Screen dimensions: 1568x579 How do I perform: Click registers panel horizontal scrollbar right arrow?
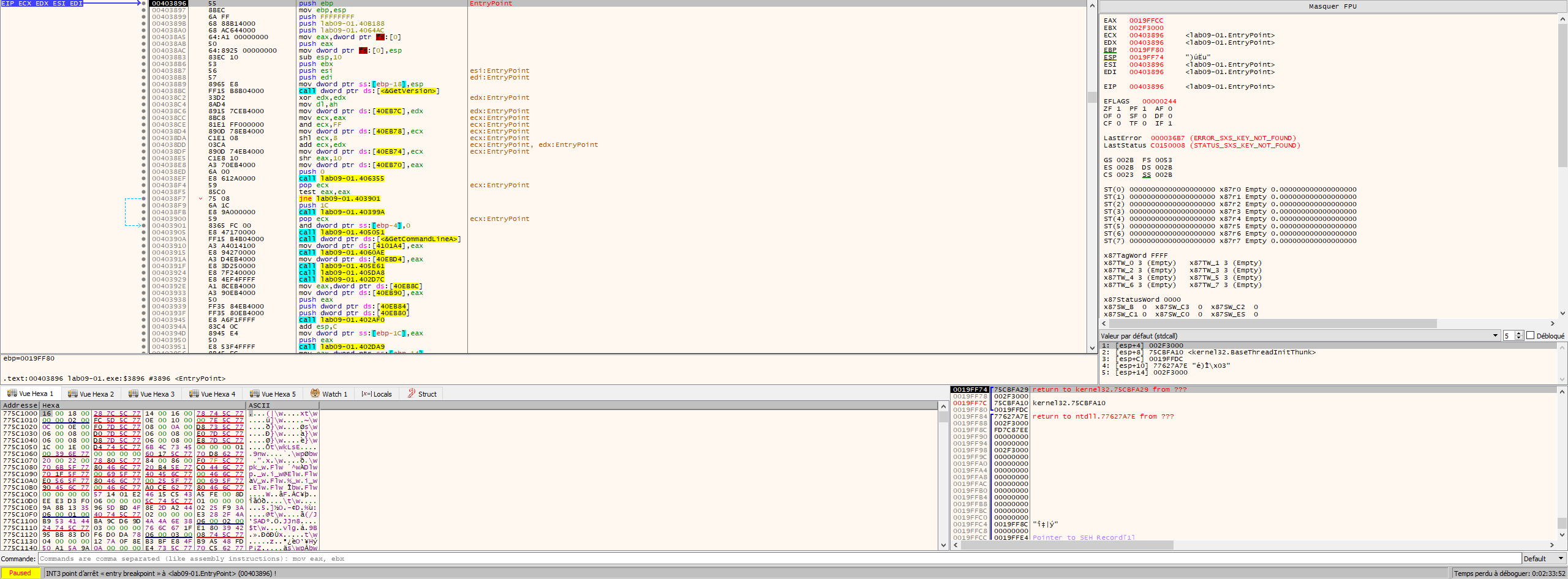pyautogui.click(x=1553, y=323)
